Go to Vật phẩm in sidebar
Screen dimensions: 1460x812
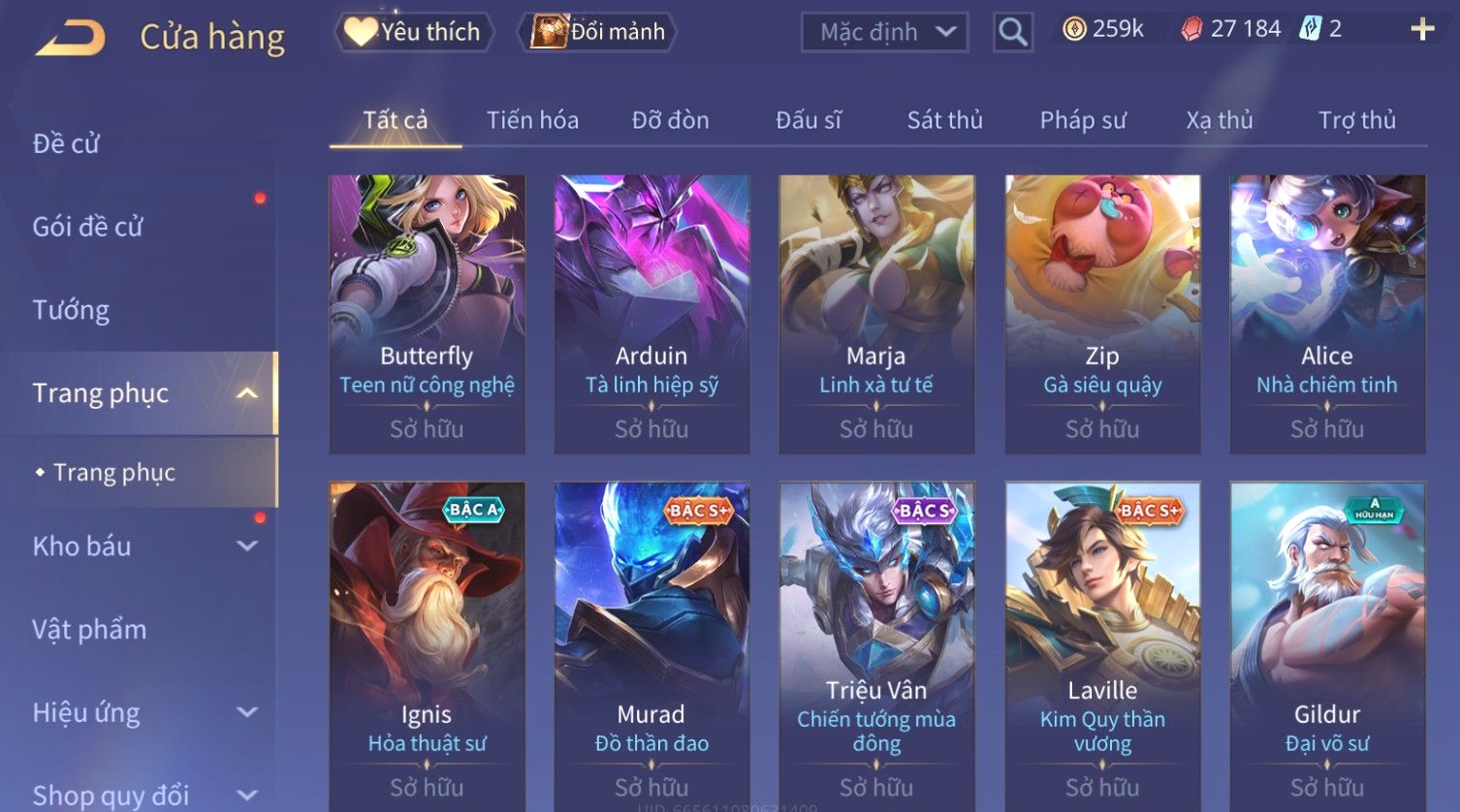(89, 630)
